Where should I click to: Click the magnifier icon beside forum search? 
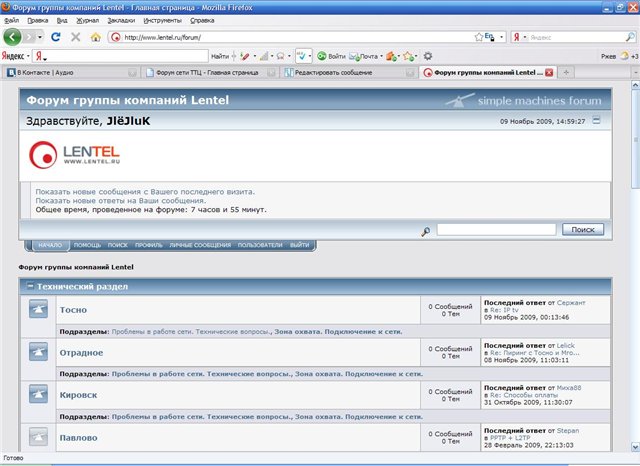click(425, 232)
